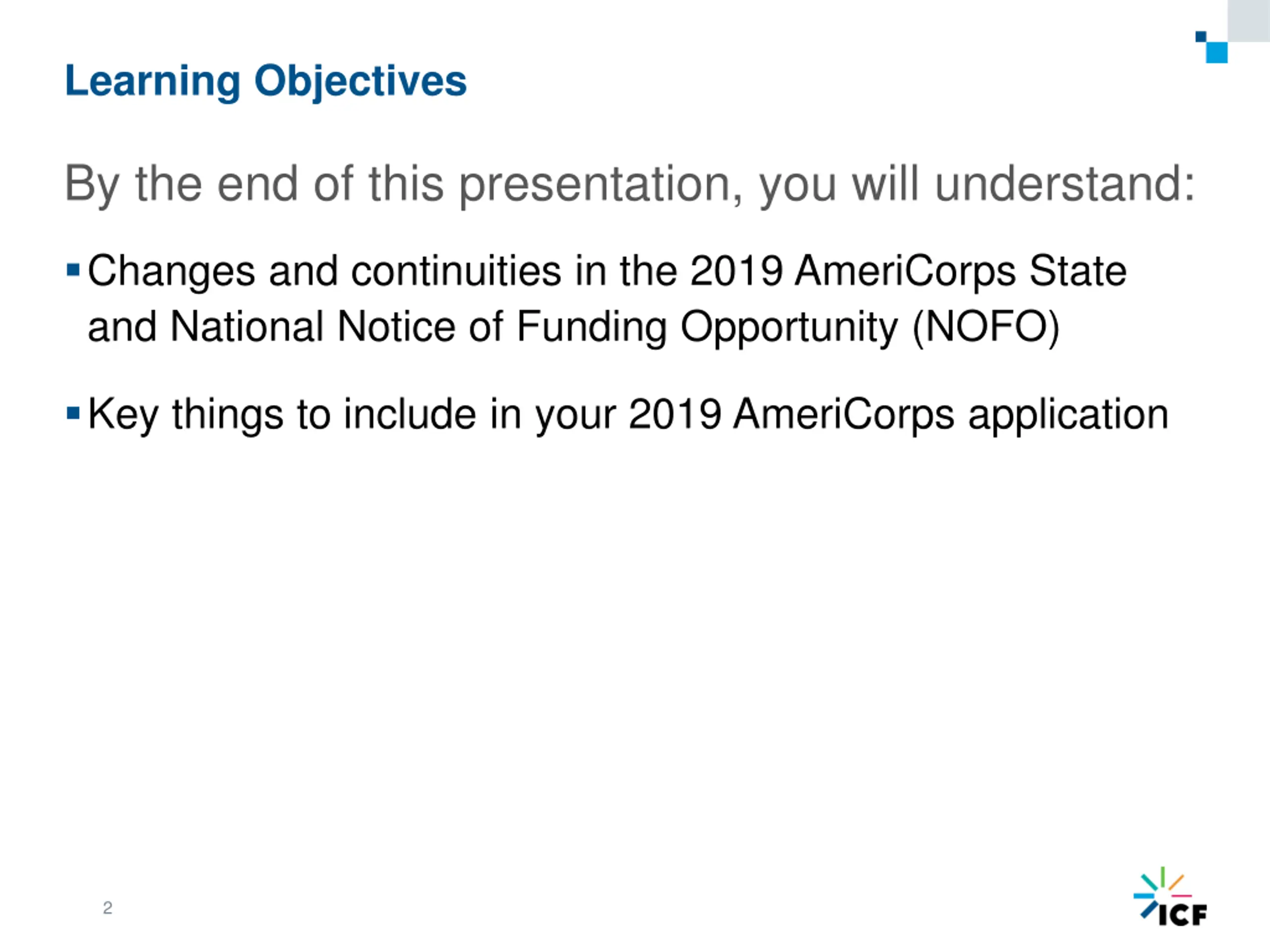This screenshot has height=952, width=1270.
Task: Click the bullet before Changes and continuities
Action: coord(73,270)
